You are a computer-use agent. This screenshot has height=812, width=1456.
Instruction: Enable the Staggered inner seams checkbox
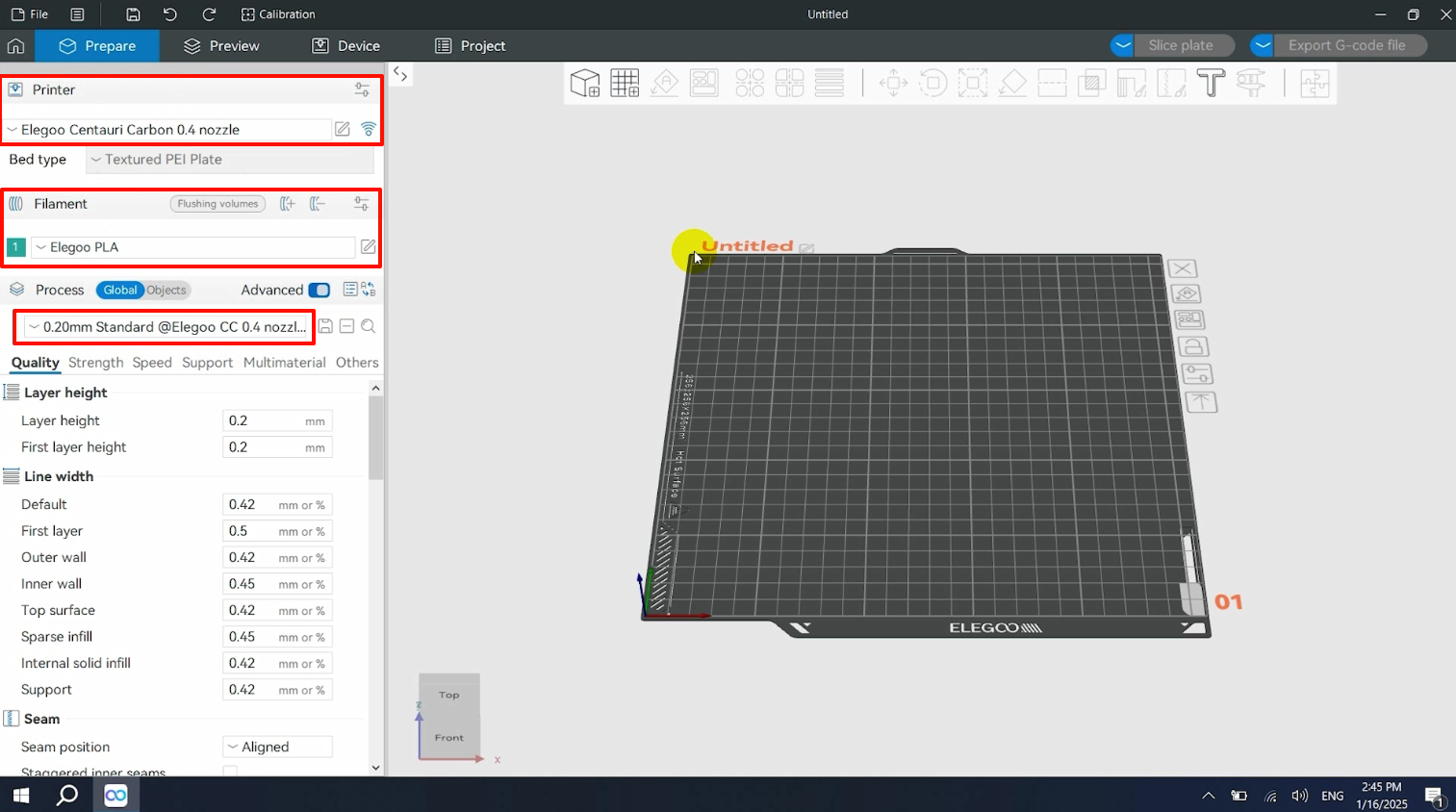tap(229, 772)
